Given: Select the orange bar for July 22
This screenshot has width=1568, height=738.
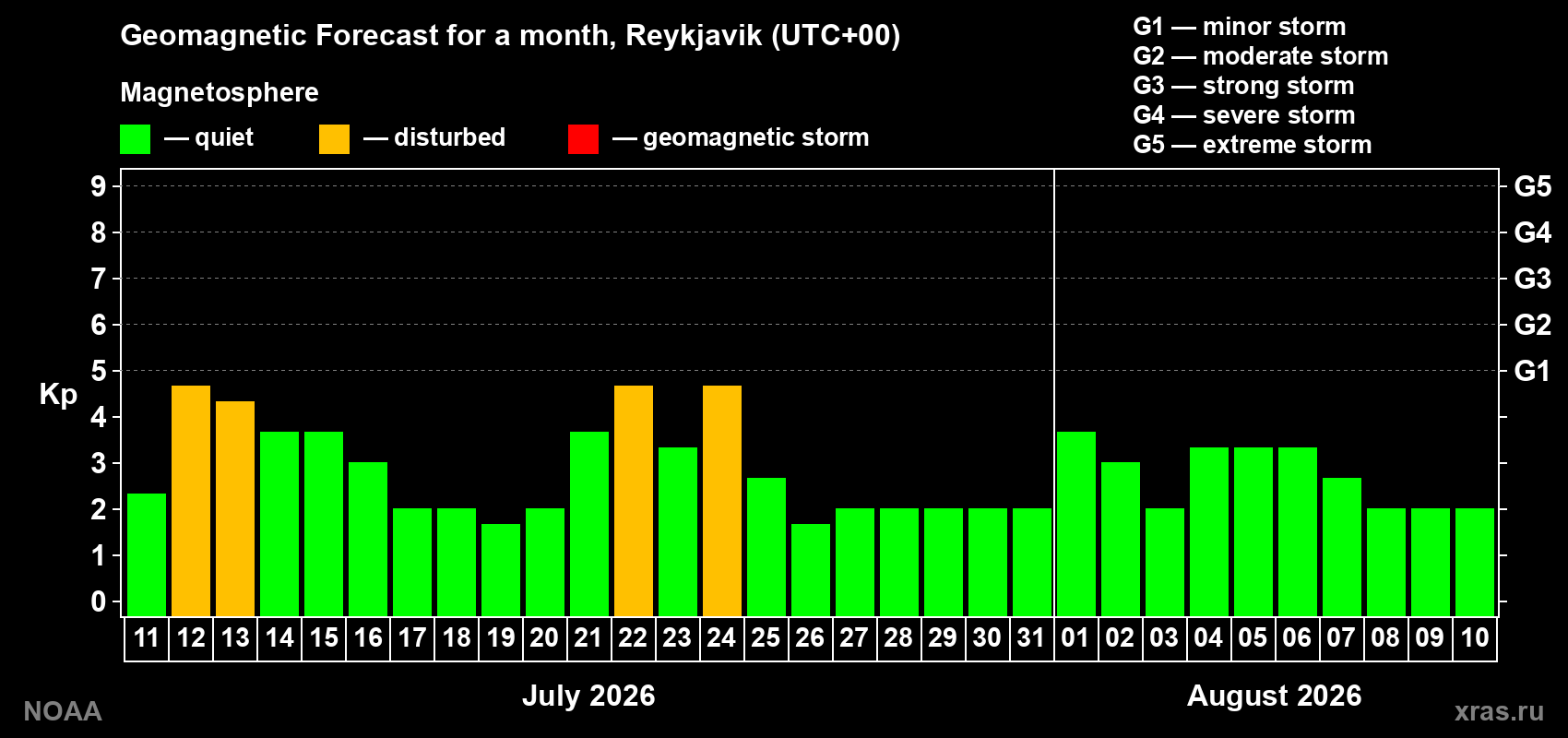Looking at the screenshot, I should click(x=634, y=501).
